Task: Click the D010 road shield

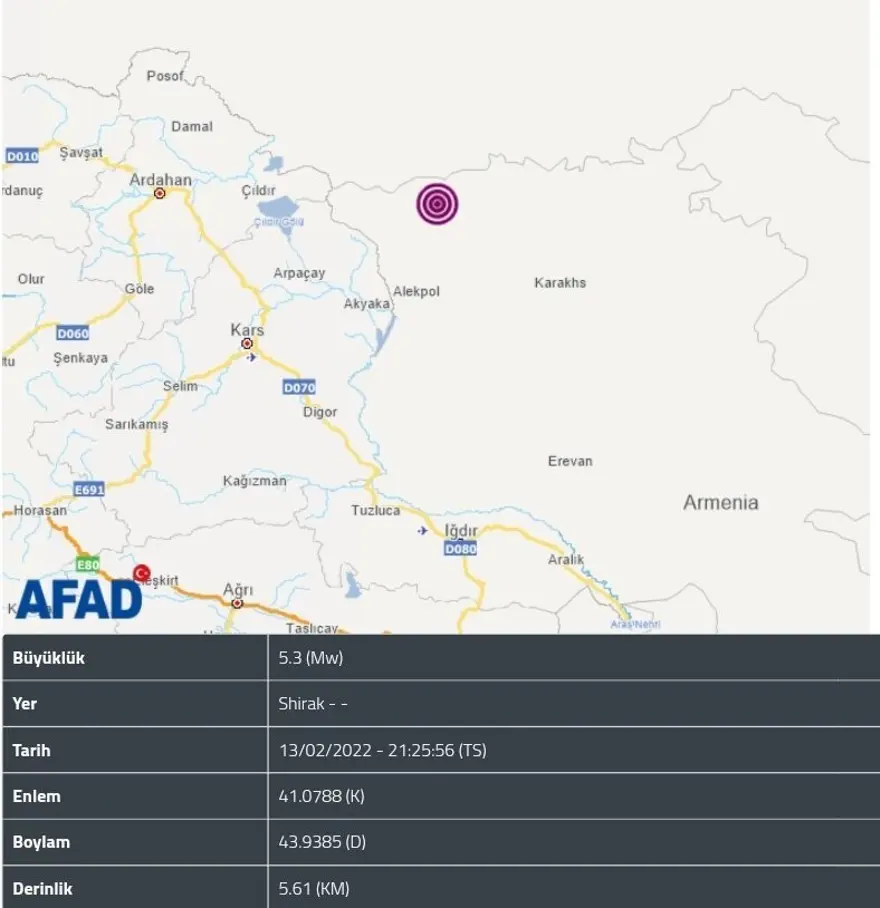Action: tap(22, 156)
